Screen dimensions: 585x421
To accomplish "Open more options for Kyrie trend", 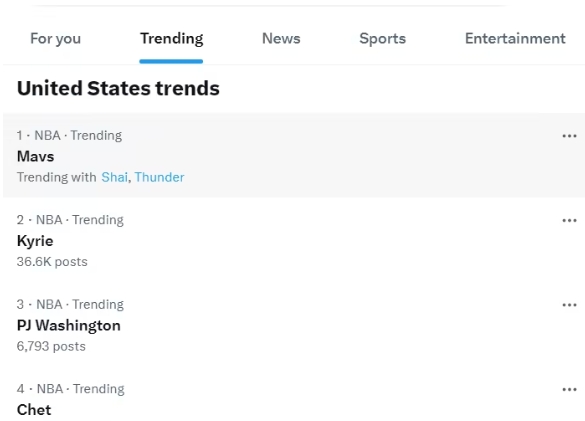I will point(569,221).
